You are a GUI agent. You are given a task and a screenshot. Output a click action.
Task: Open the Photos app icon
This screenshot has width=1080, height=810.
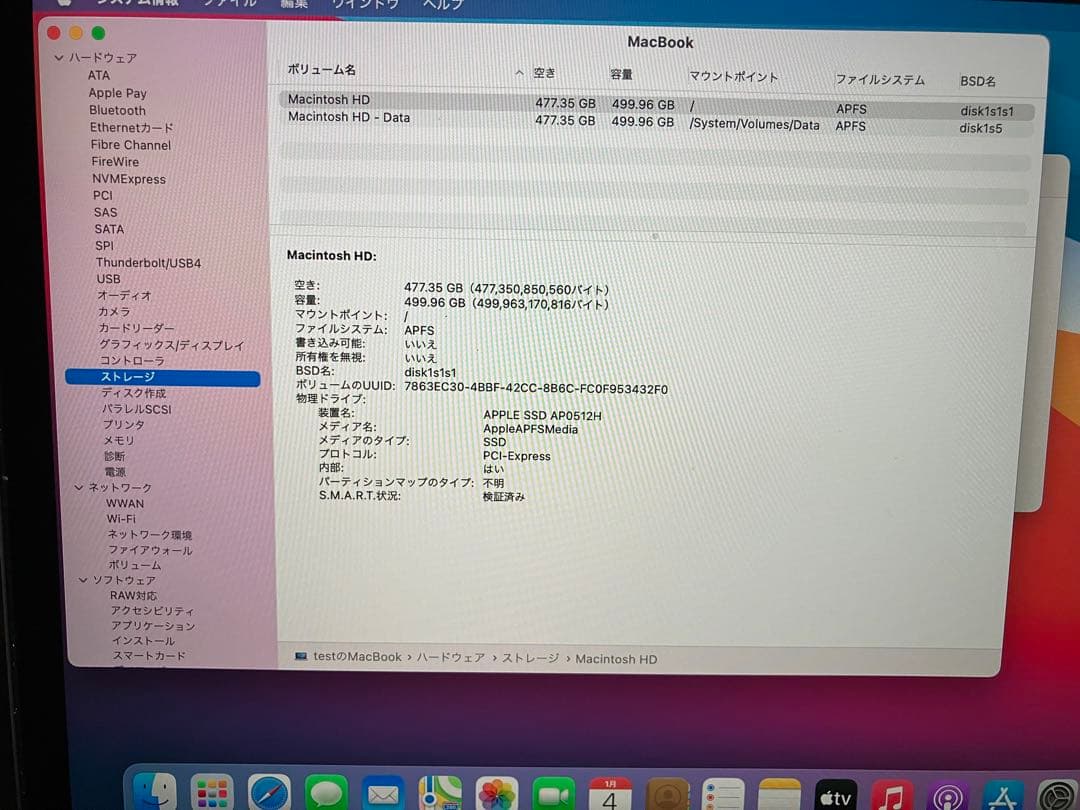(x=497, y=796)
